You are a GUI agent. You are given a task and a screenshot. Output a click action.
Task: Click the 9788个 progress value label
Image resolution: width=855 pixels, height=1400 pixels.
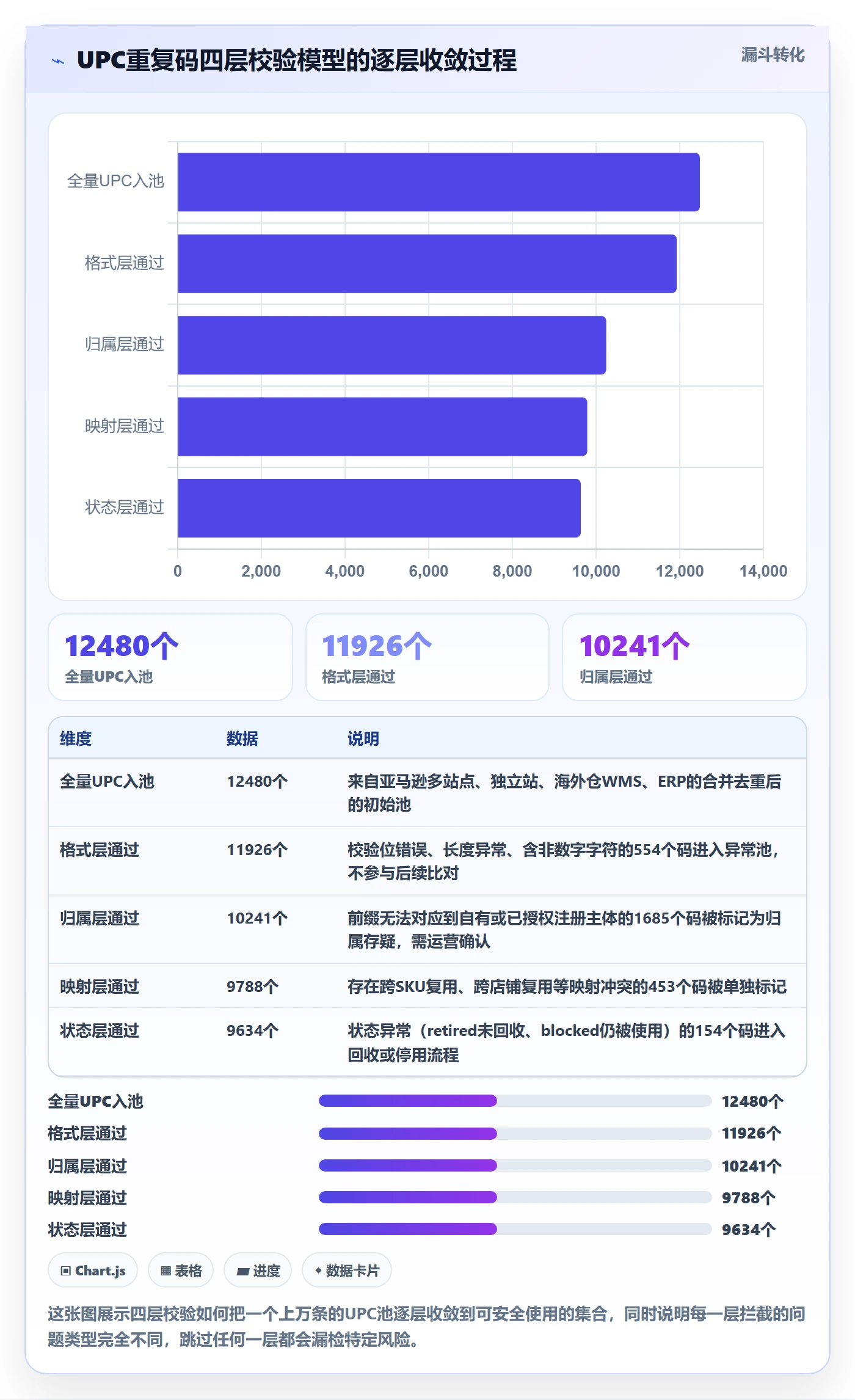[x=749, y=1198]
